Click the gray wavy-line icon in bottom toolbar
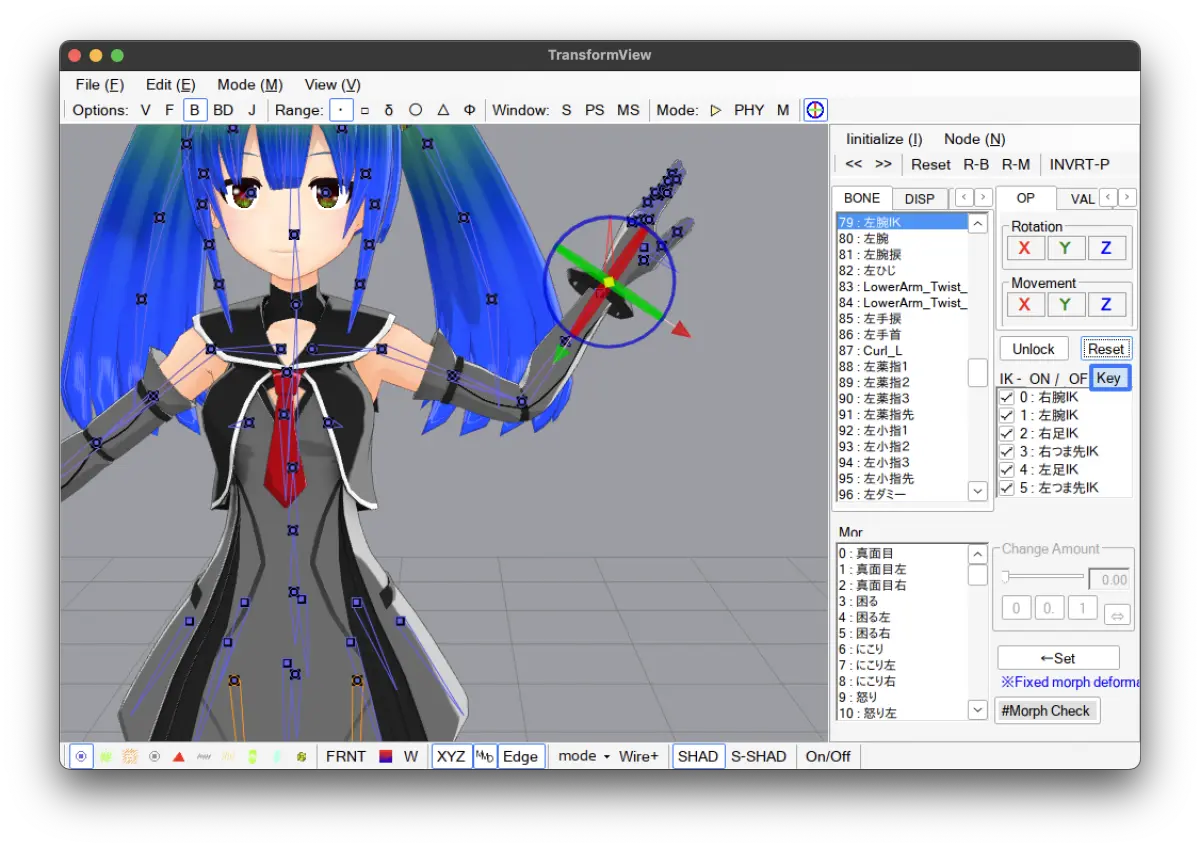The image size is (1200, 848). click(x=203, y=756)
